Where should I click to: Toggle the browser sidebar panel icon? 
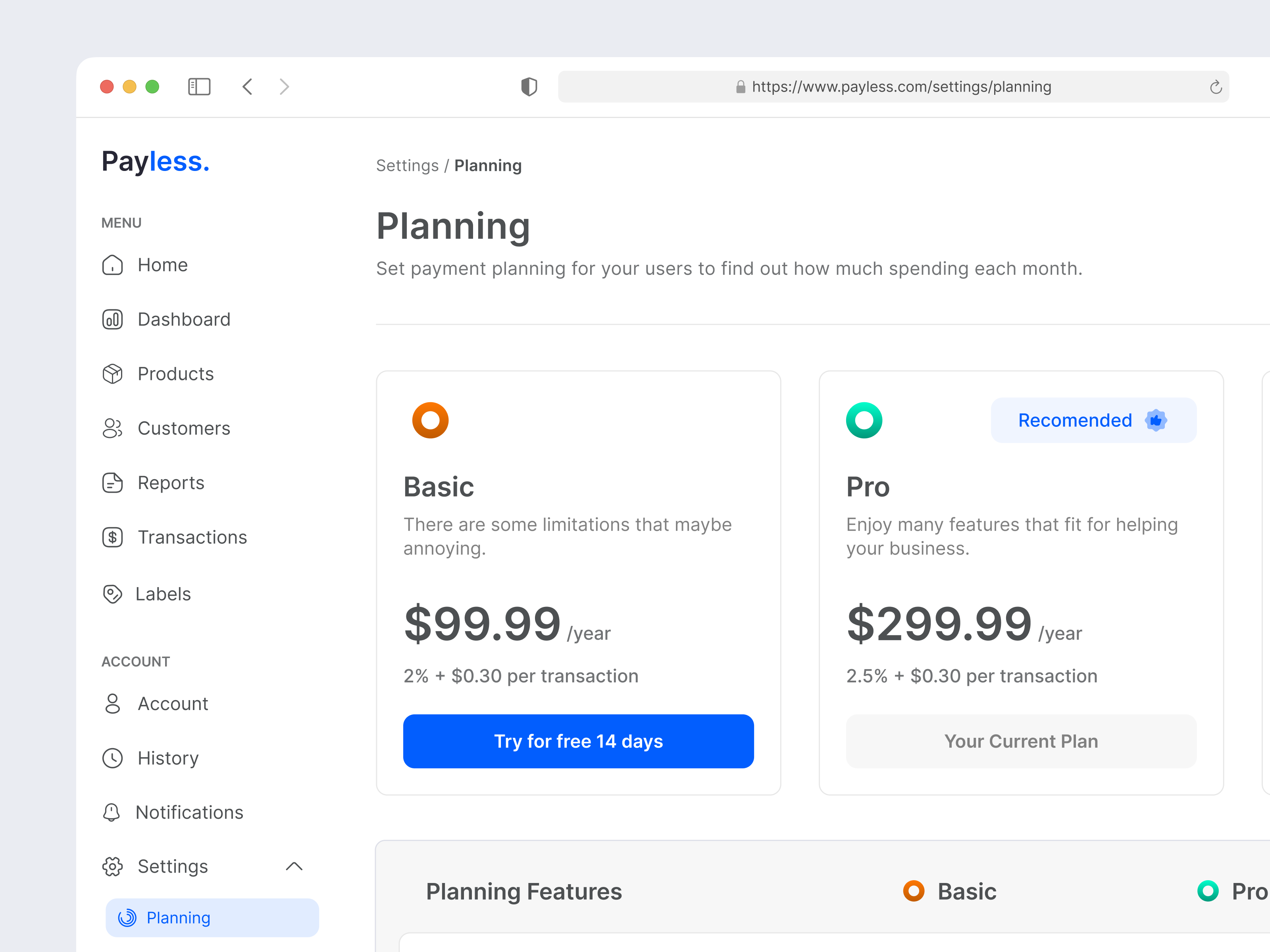[199, 86]
